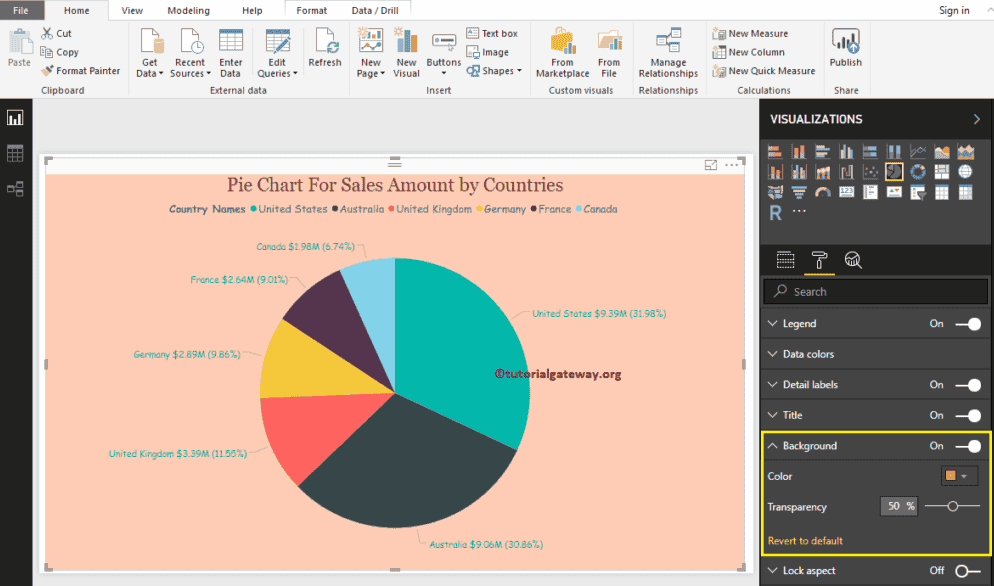The image size is (994, 586).
Task: Select the treemap visual
Action: [942, 172]
